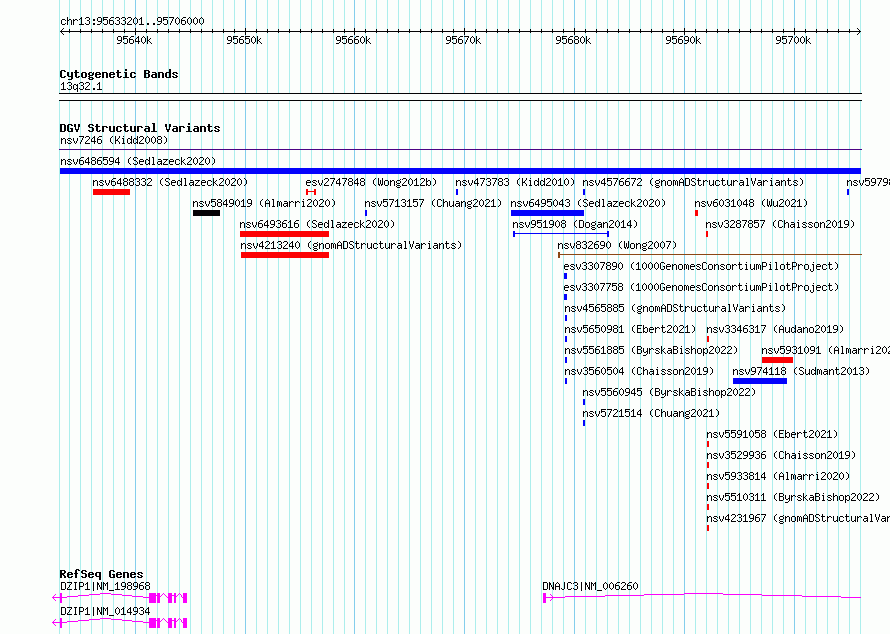This screenshot has height=634, width=890.
Task: Open nsv3560504 (Chaisson2019) label
Action: [639, 371]
